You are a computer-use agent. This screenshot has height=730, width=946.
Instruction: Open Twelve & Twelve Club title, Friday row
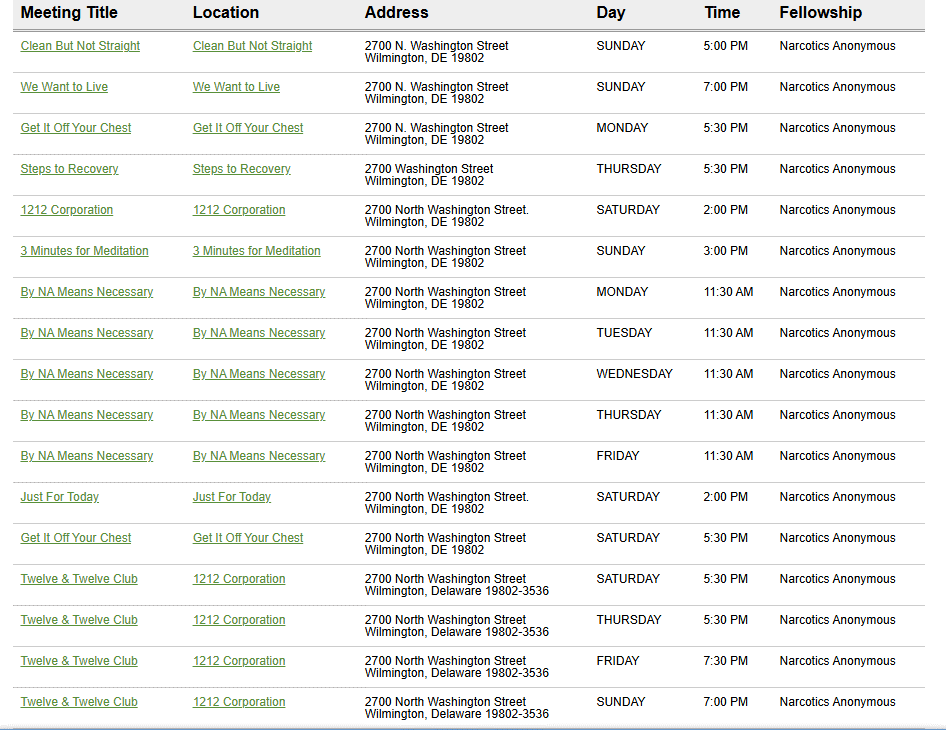pyautogui.click(x=79, y=661)
